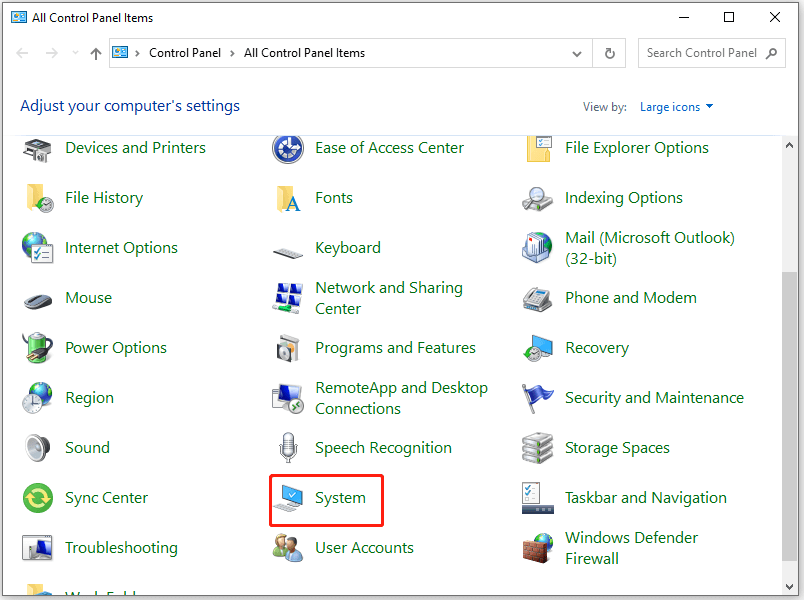This screenshot has width=804, height=600.
Task: Click the Speech Recognition microphone icon
Action: 288,447
